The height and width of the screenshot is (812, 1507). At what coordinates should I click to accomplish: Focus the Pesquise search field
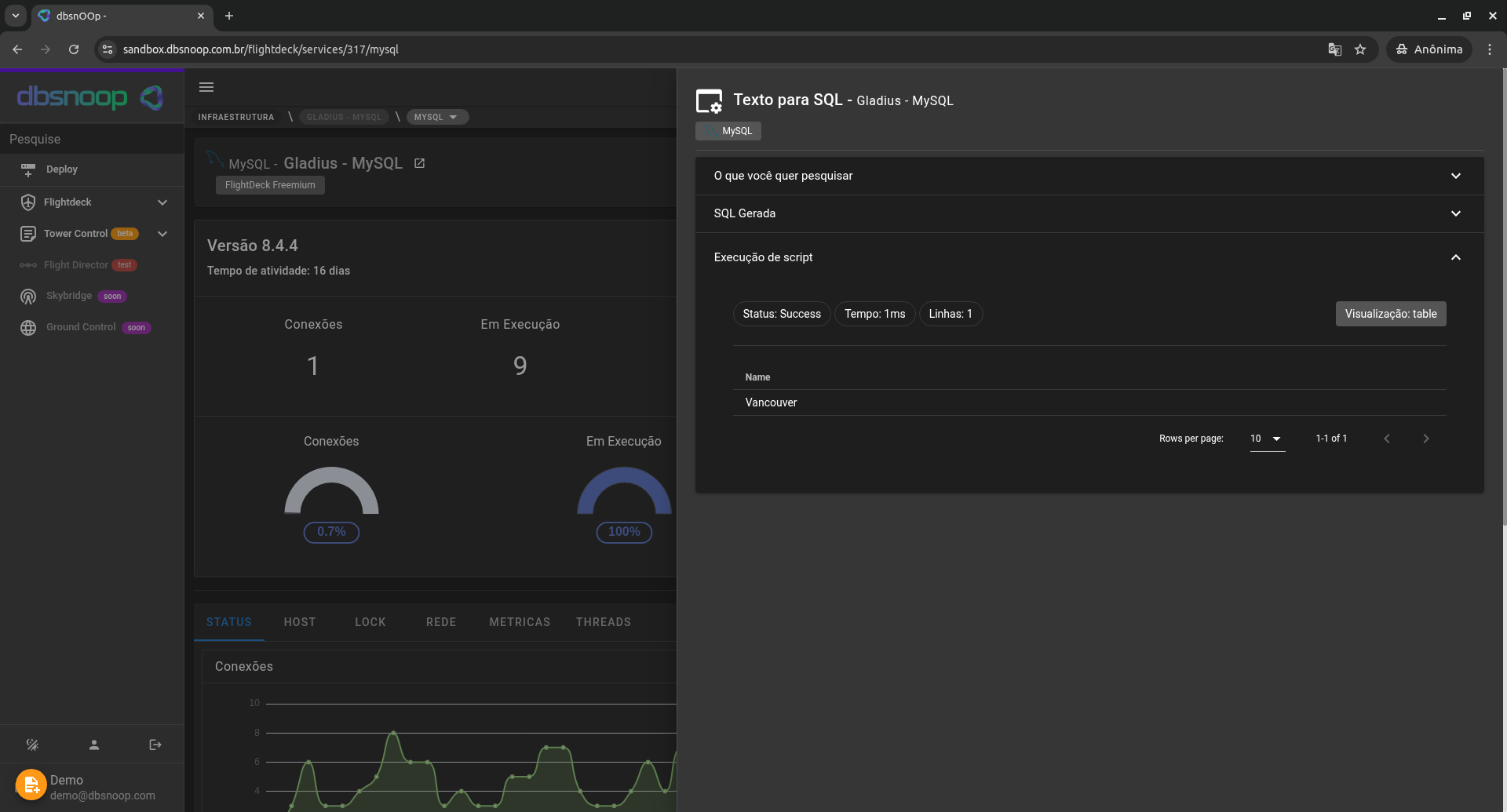tap(92, 139)
